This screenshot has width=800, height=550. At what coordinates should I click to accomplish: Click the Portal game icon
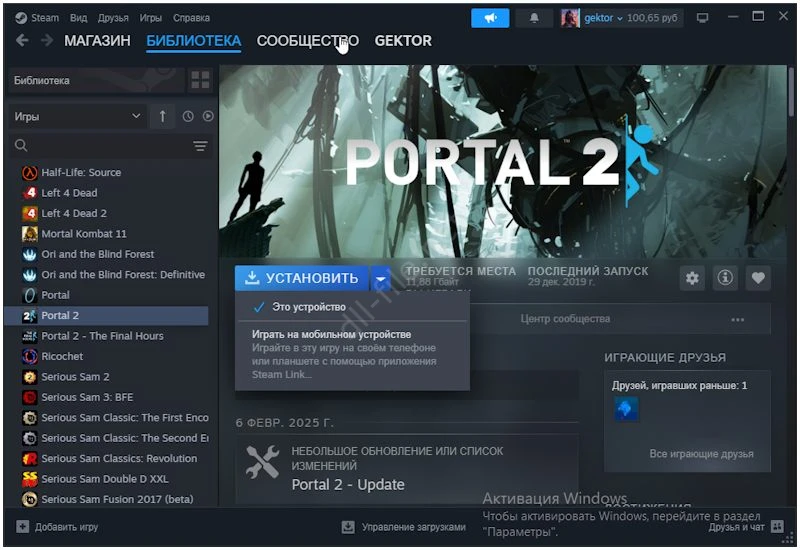click(30, 295)
